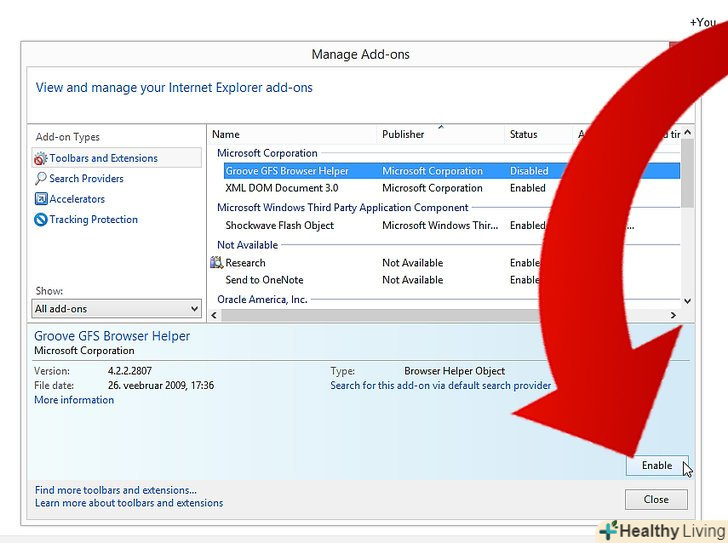Click the Oracle America, Inc. group header
The height and width of the screenshot is (543, 728).
[x=262, y=300]
